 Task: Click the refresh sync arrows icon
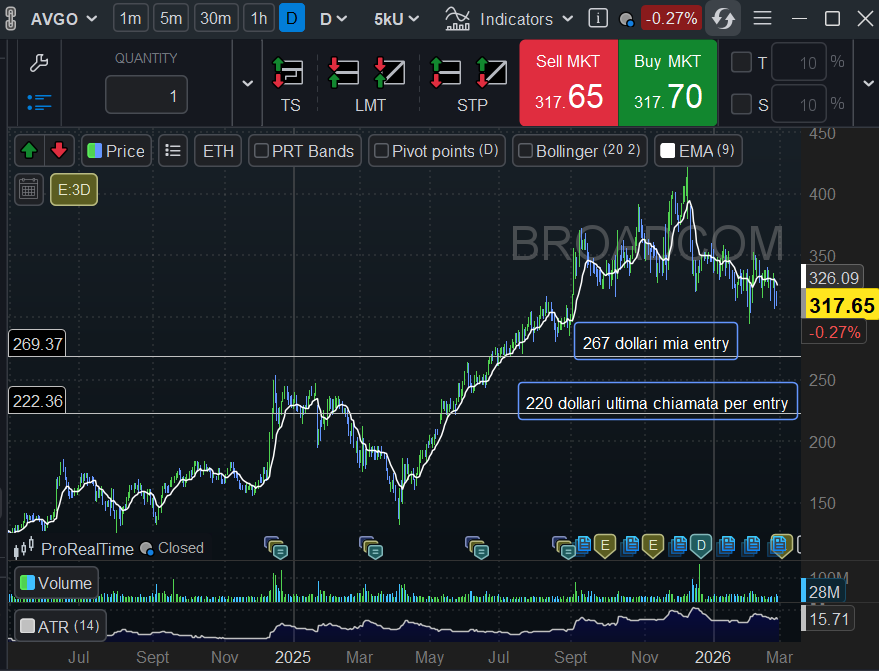click(722, 18)
